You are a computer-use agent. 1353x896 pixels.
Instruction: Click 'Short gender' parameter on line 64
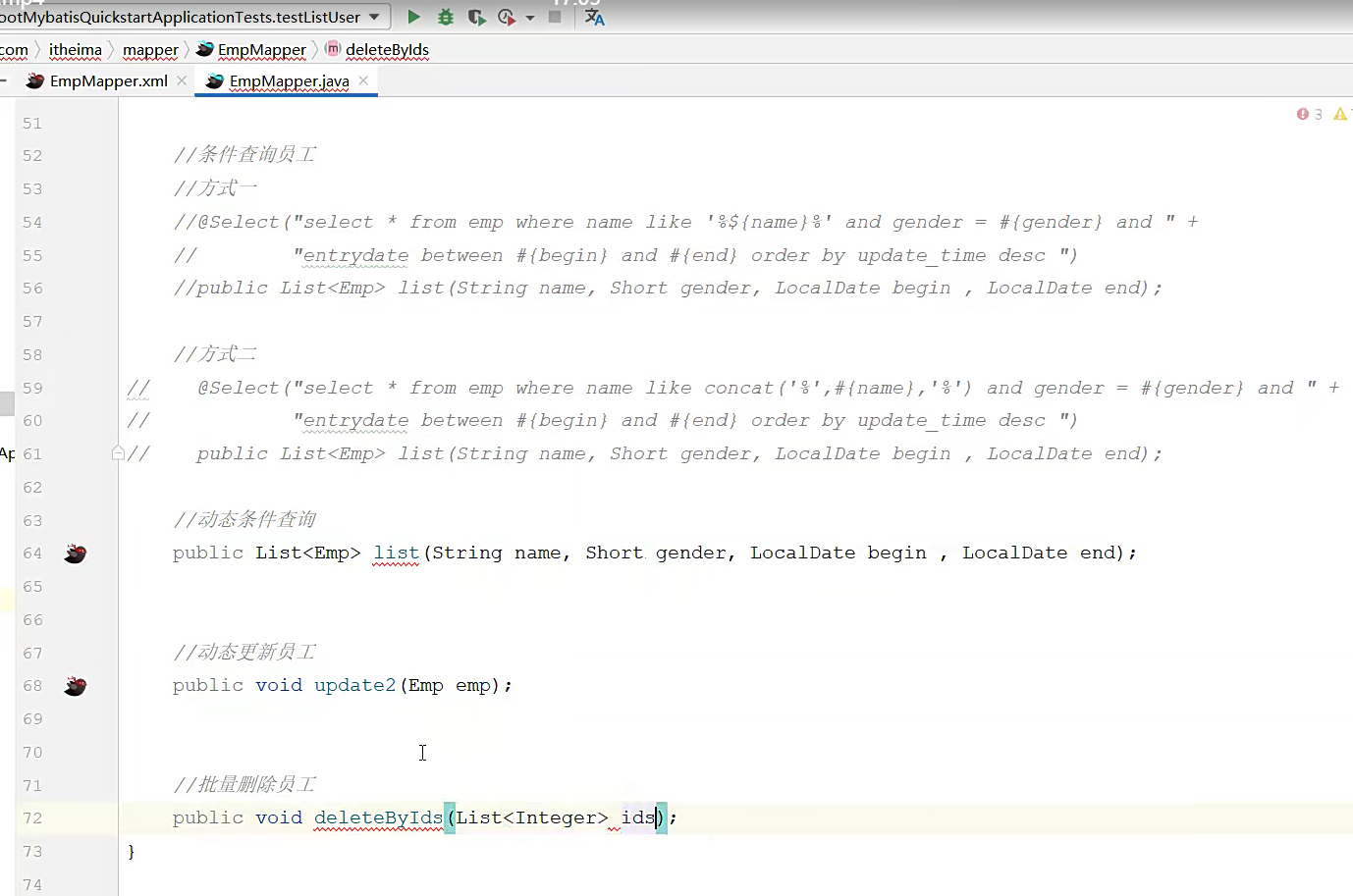point(656,553)
